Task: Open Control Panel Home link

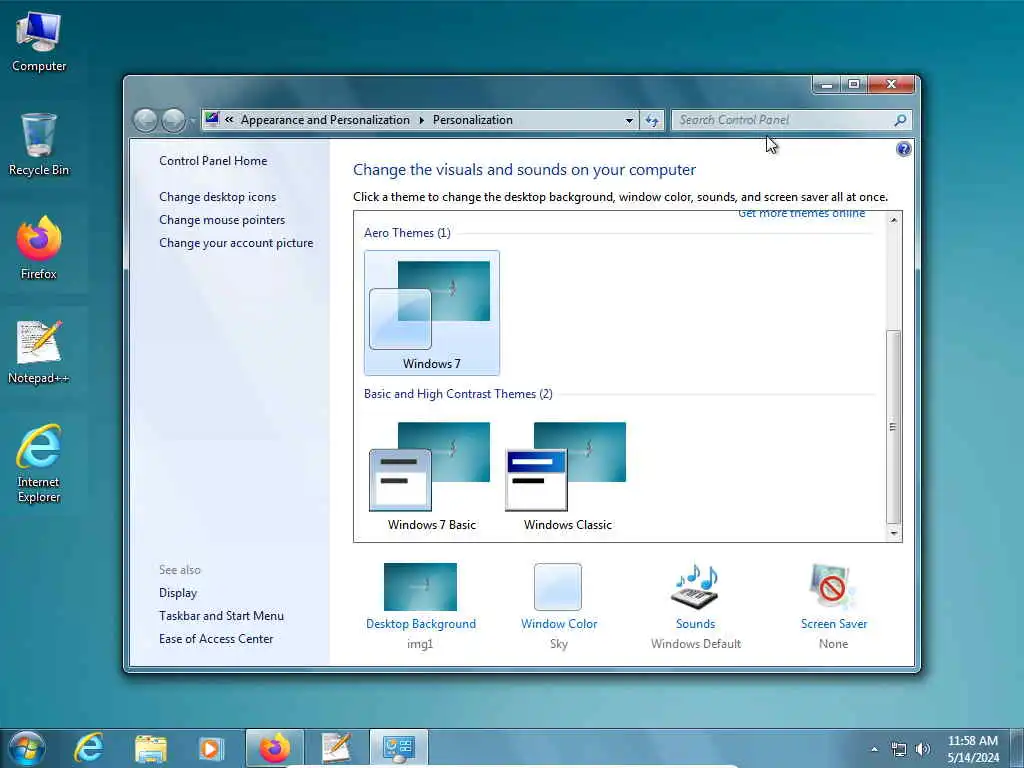Action: coord(213,161)
